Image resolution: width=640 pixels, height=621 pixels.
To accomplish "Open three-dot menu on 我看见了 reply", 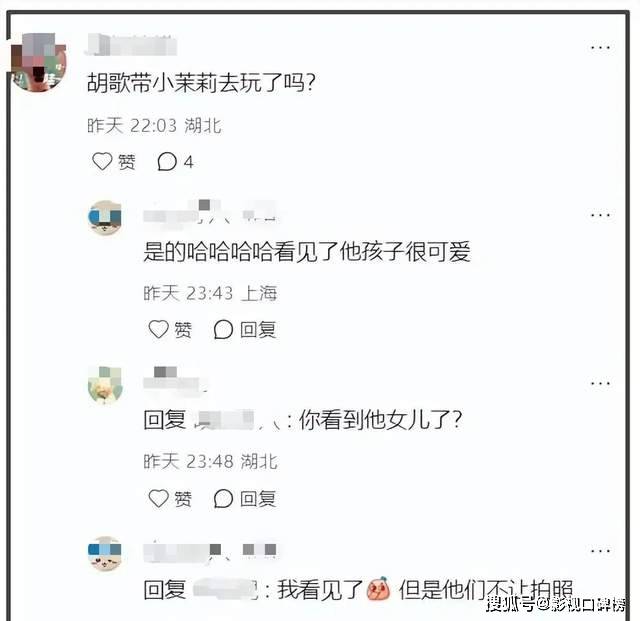I will (x=600, y=551).
